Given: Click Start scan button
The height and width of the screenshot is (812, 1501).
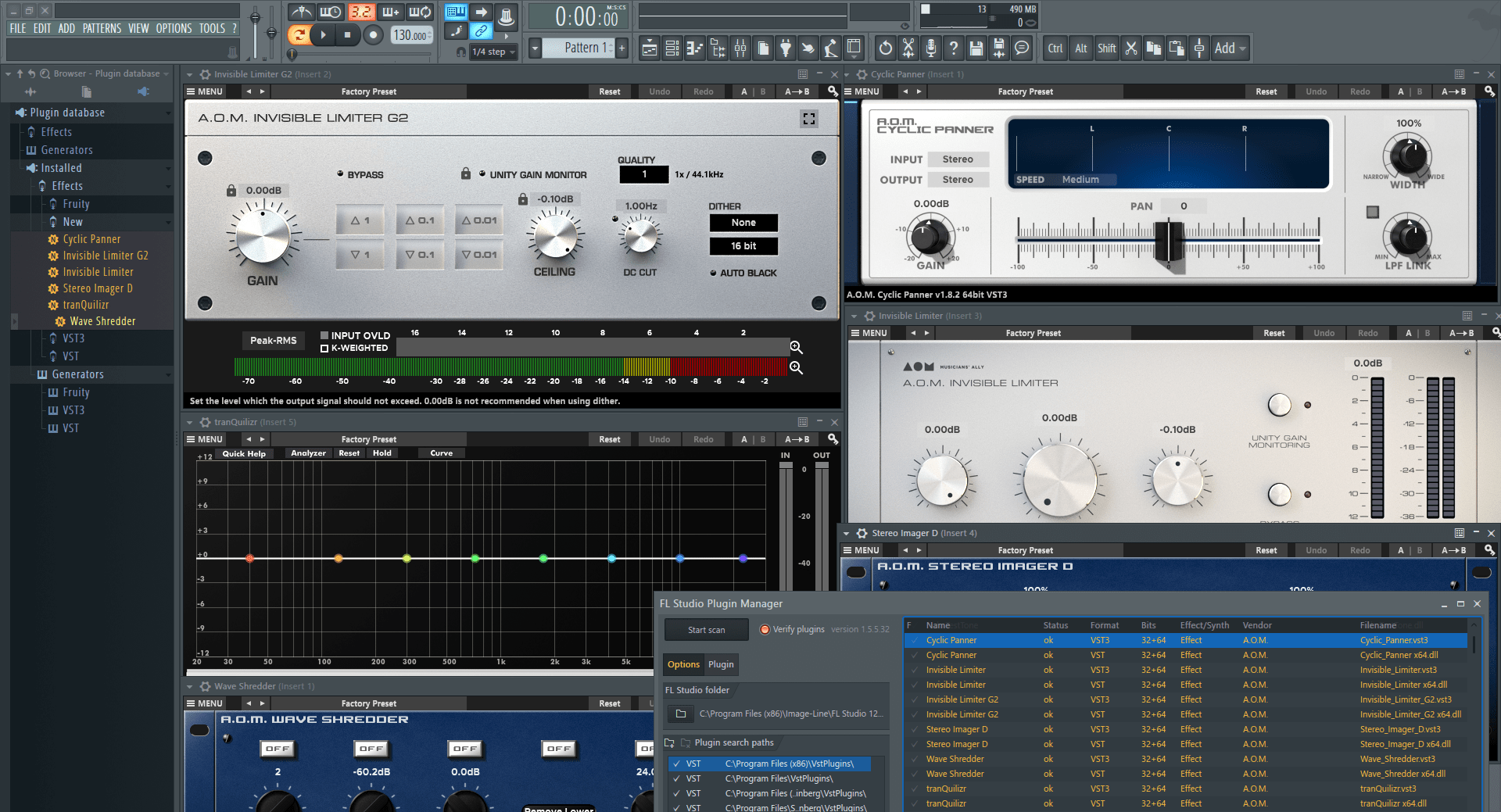Looking at the screenshot, I should pyautogui.click(x=707, y=630).
